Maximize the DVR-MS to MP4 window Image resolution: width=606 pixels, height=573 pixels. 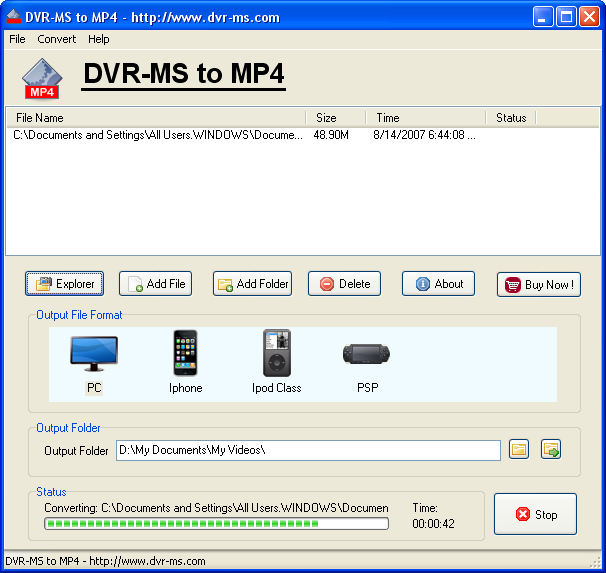tap(566, 17)
